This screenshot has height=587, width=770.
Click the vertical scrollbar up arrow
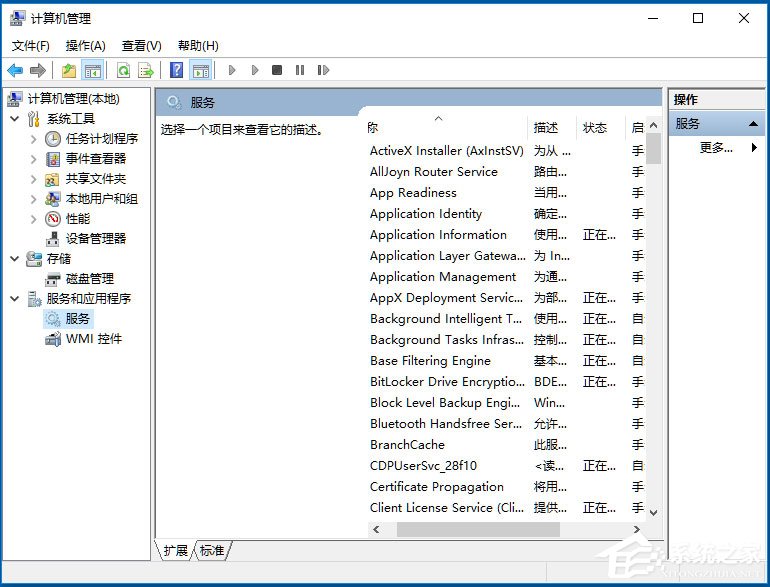pyautogui.click(x=654, y=125)
